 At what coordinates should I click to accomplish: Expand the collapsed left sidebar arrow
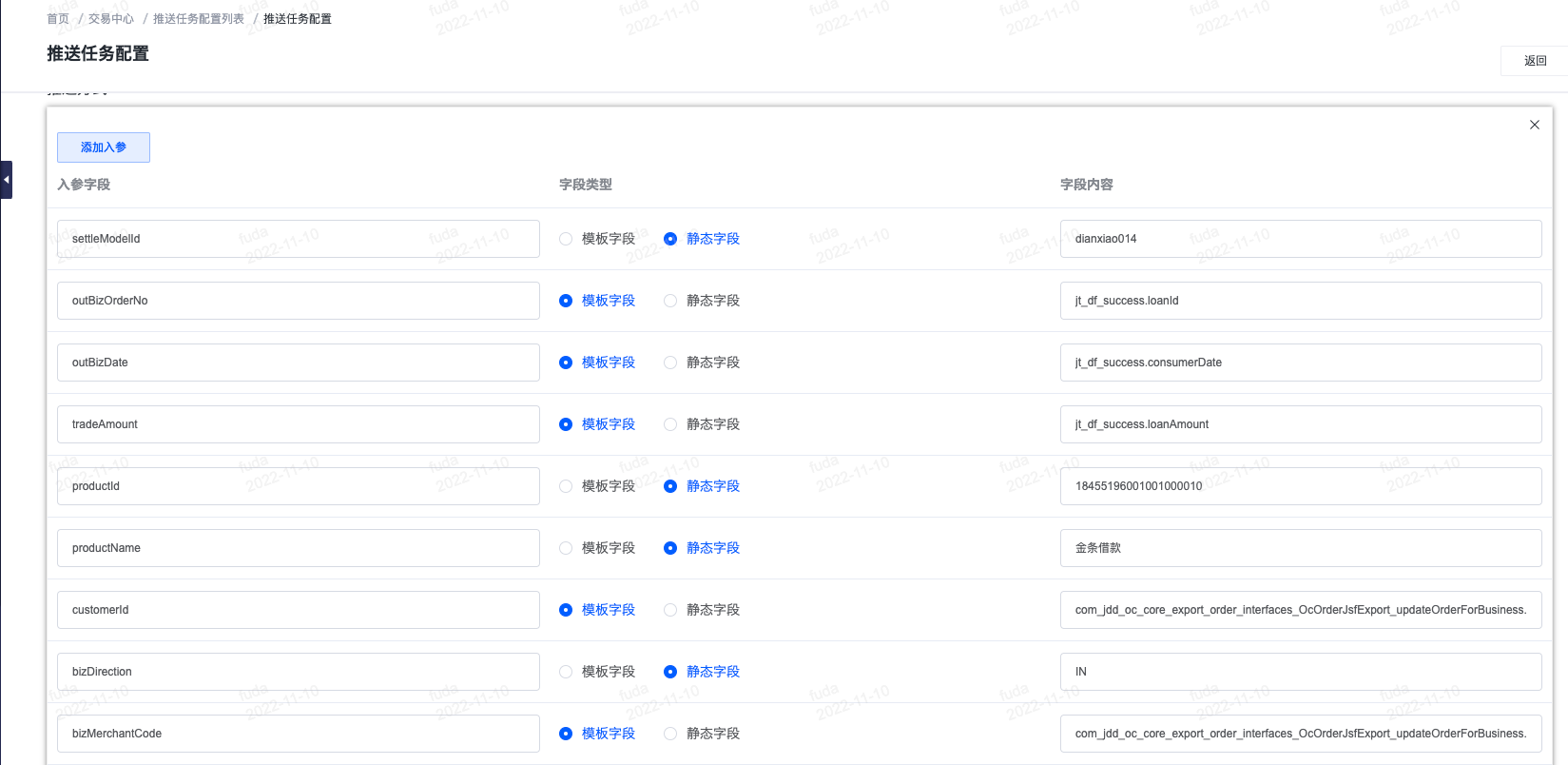(x=7, y=180)
